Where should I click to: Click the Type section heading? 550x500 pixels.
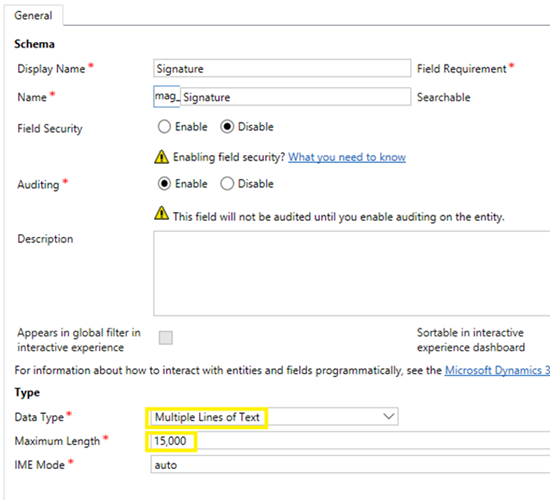click(27, 392)
